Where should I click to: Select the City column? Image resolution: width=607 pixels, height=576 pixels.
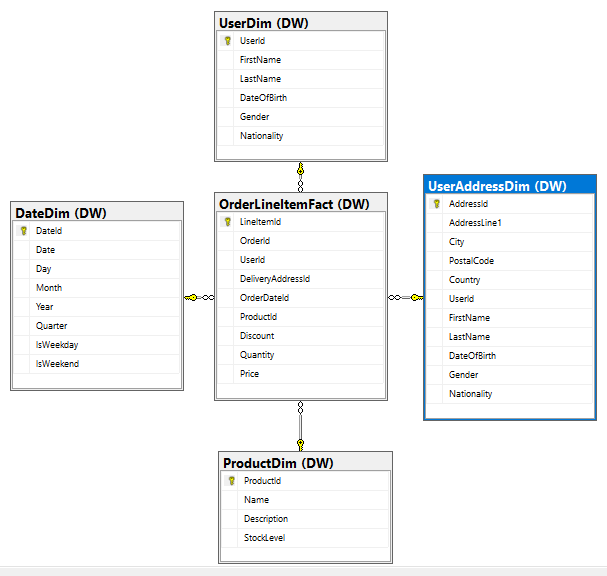click(510, 242)
